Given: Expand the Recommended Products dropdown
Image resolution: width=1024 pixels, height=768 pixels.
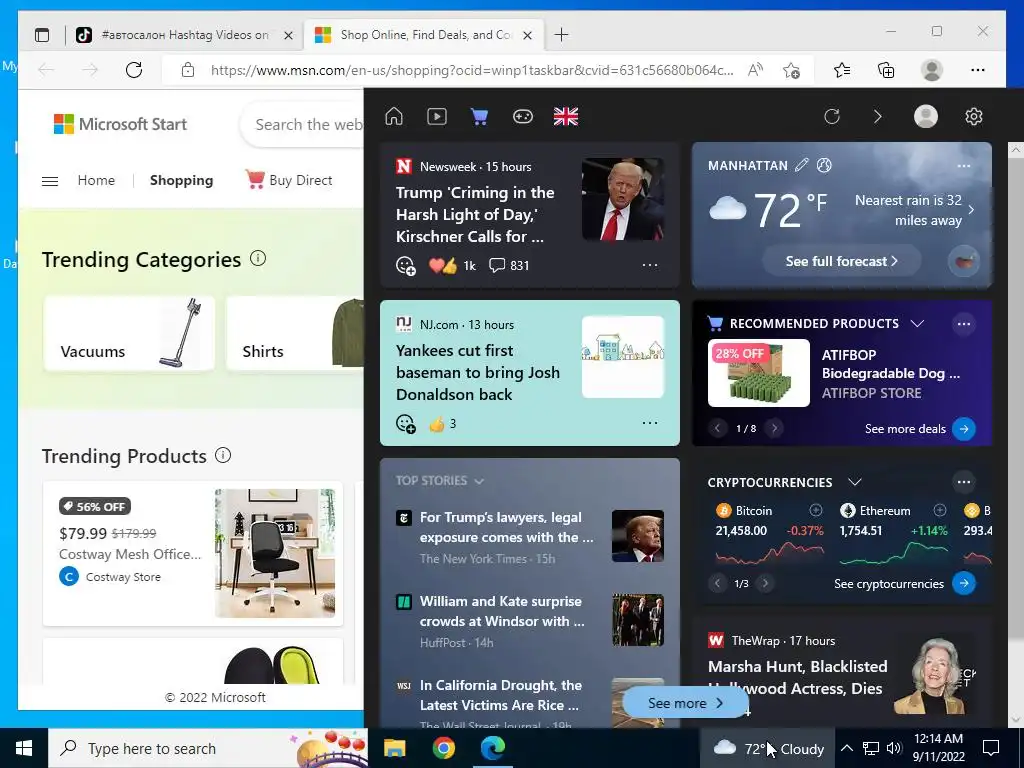Looking at the screenshot, I should [x=917, y=323].
